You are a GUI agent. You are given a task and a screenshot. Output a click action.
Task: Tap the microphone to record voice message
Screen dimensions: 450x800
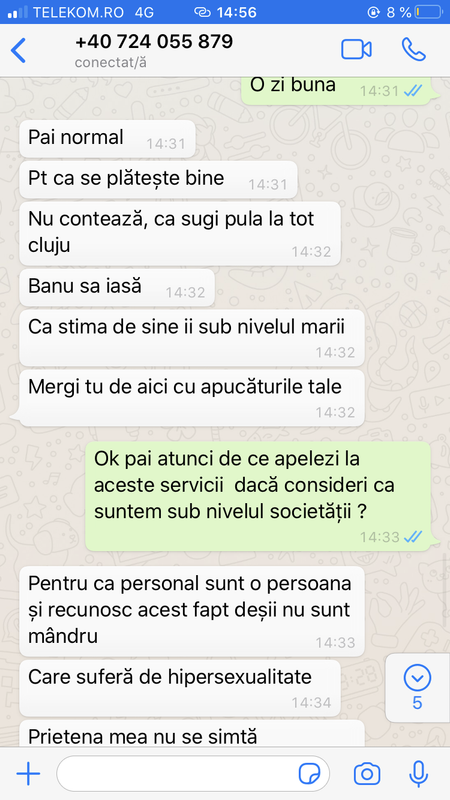pyautogui.click(x=418, y=773)
